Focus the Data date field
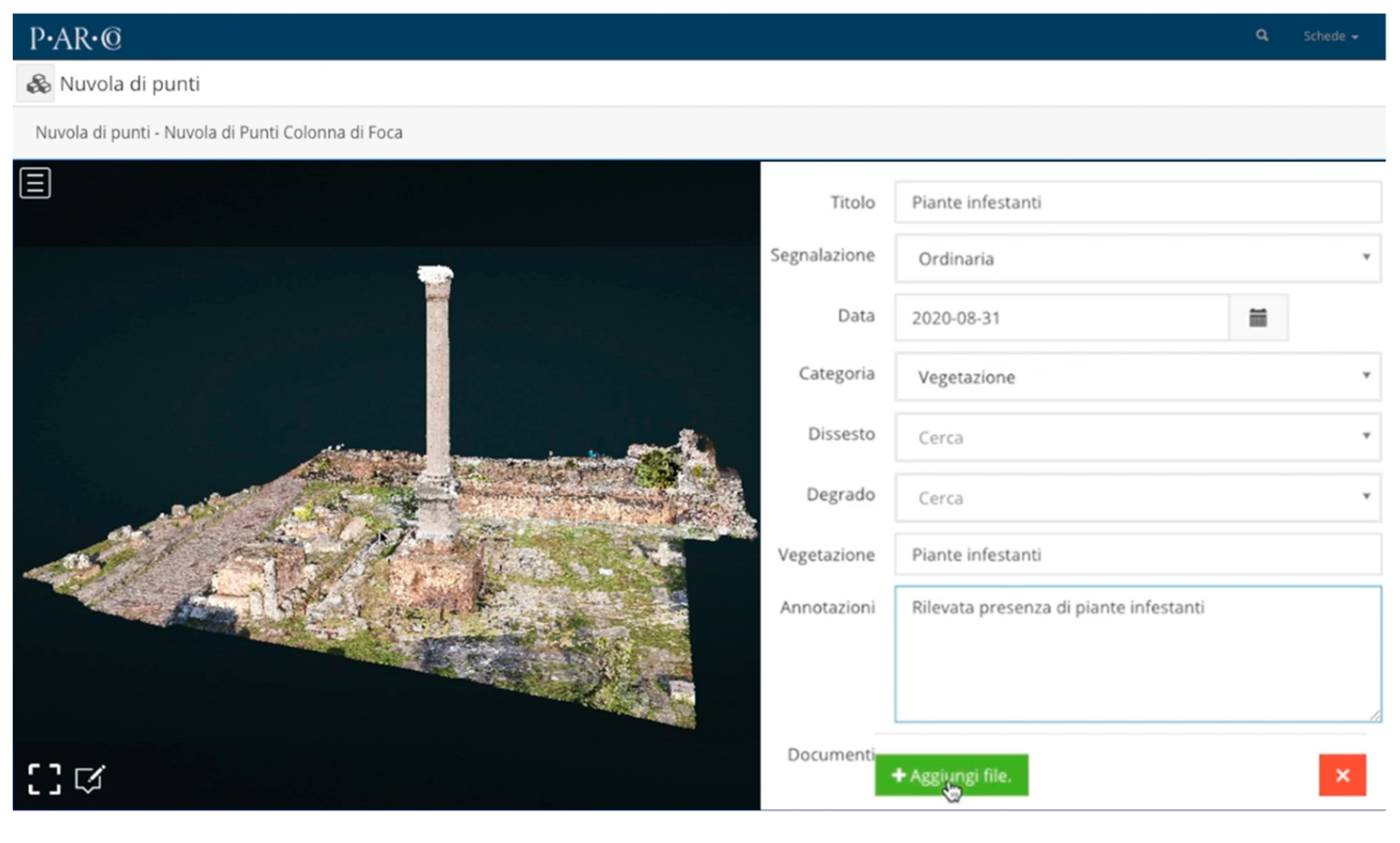The image size is (1400, 843). pos(1061,318)
